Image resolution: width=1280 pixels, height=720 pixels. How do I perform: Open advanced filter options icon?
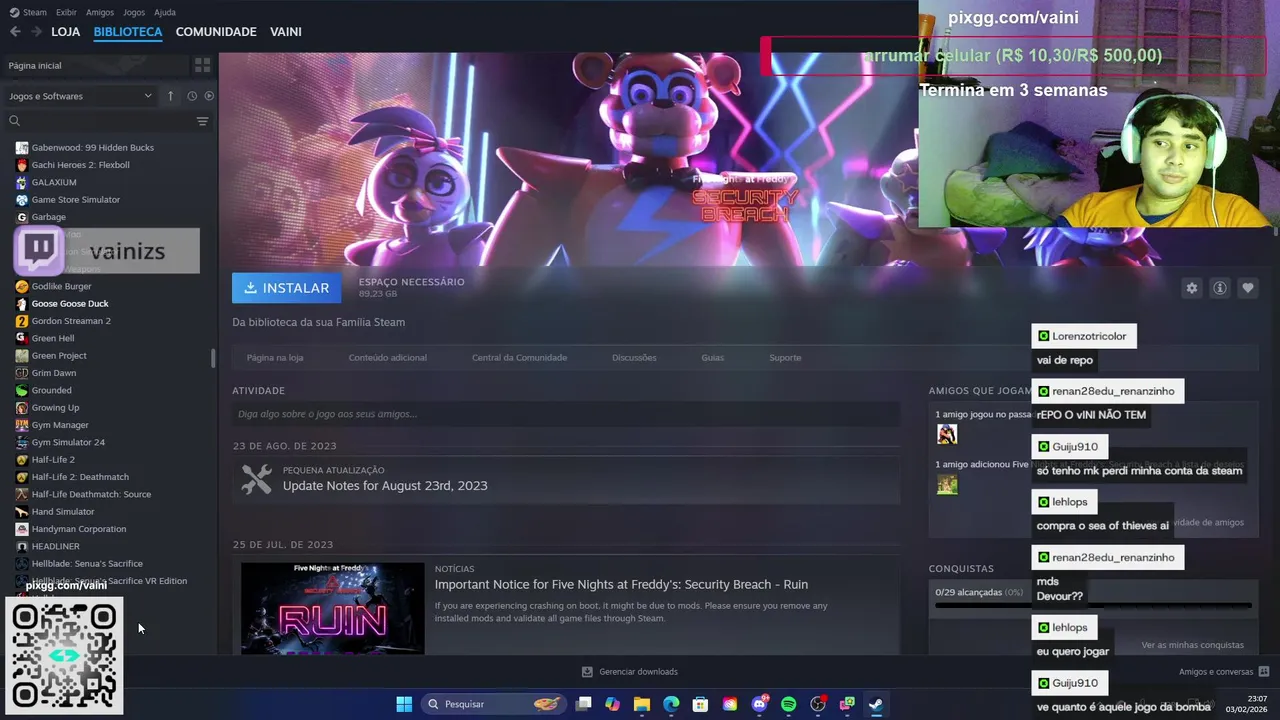[x=202, y=121]
